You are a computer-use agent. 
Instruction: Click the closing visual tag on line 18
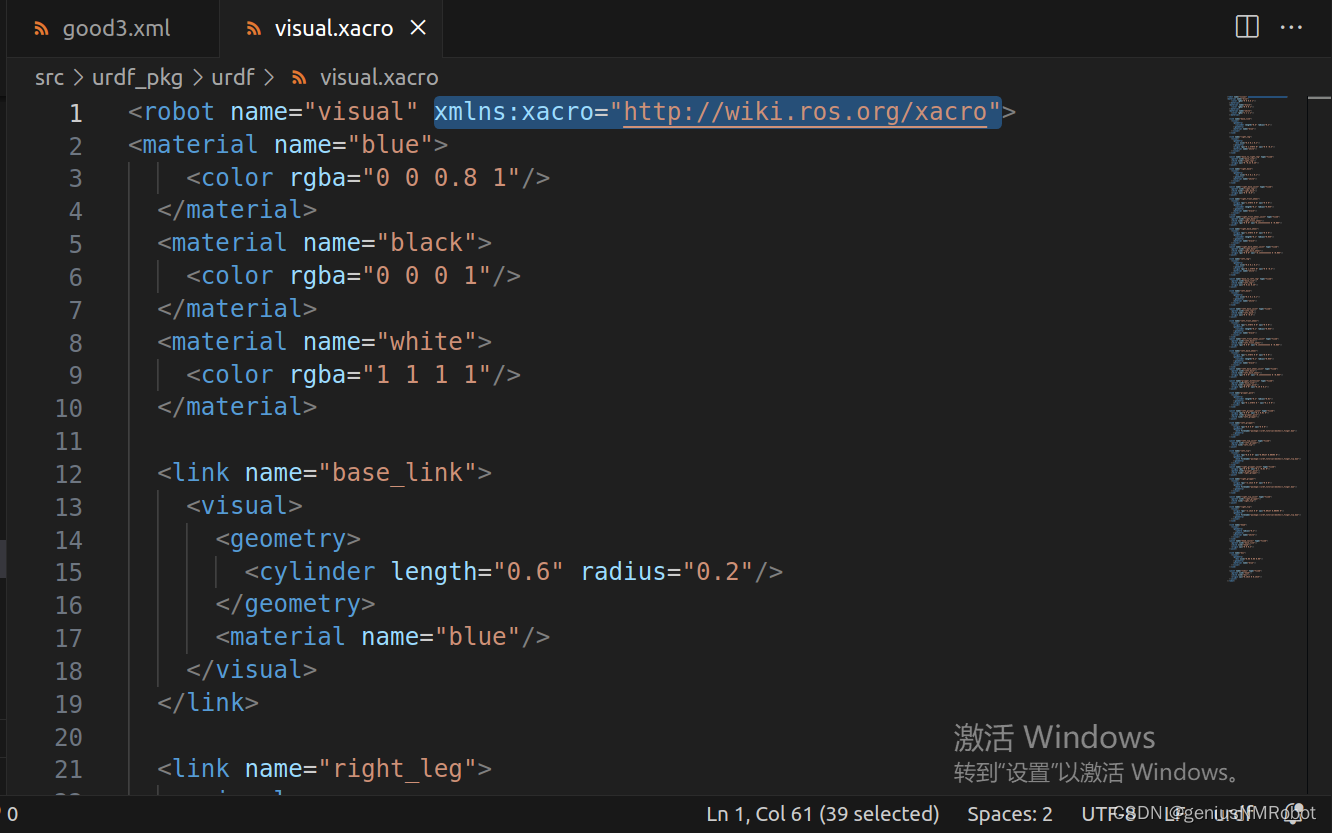pos(252,670)
